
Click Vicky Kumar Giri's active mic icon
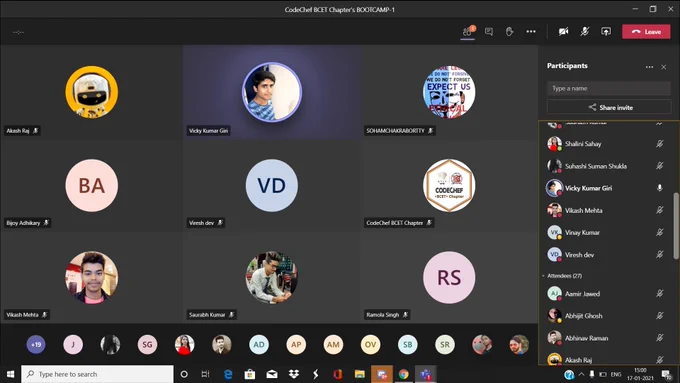click(660, 188)
